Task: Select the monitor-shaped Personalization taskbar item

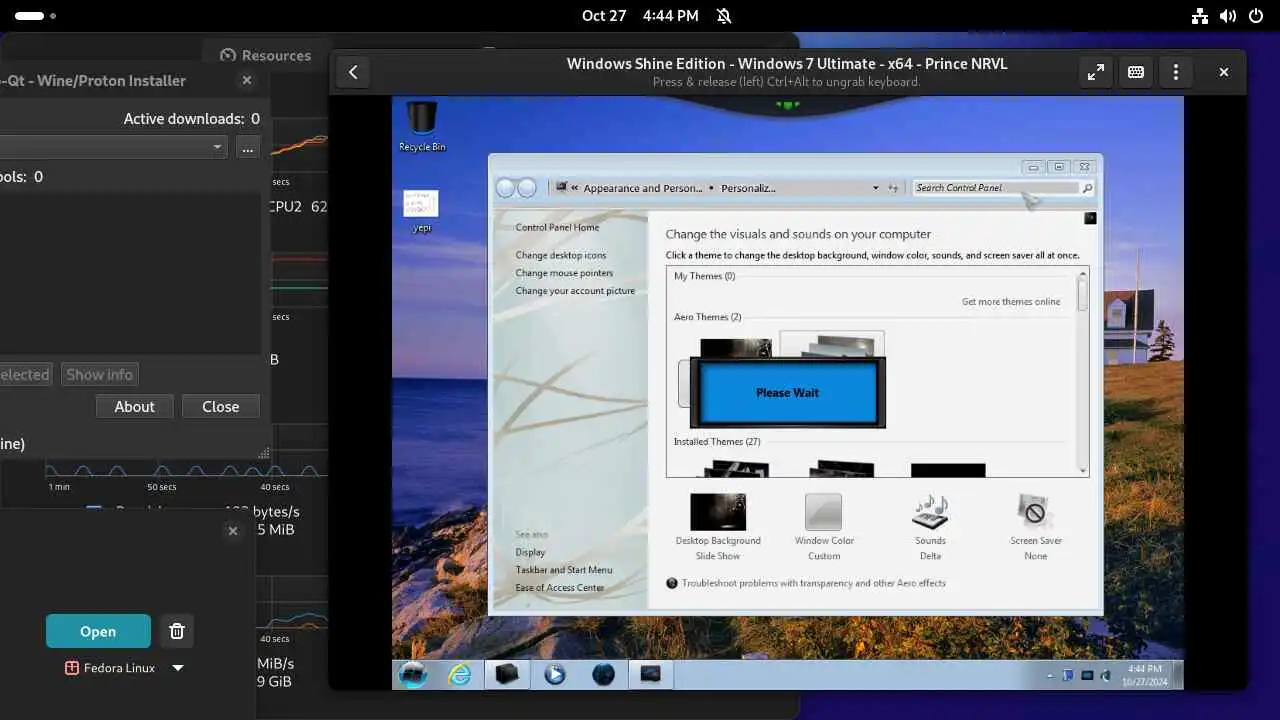Action: tap(650, 675)
